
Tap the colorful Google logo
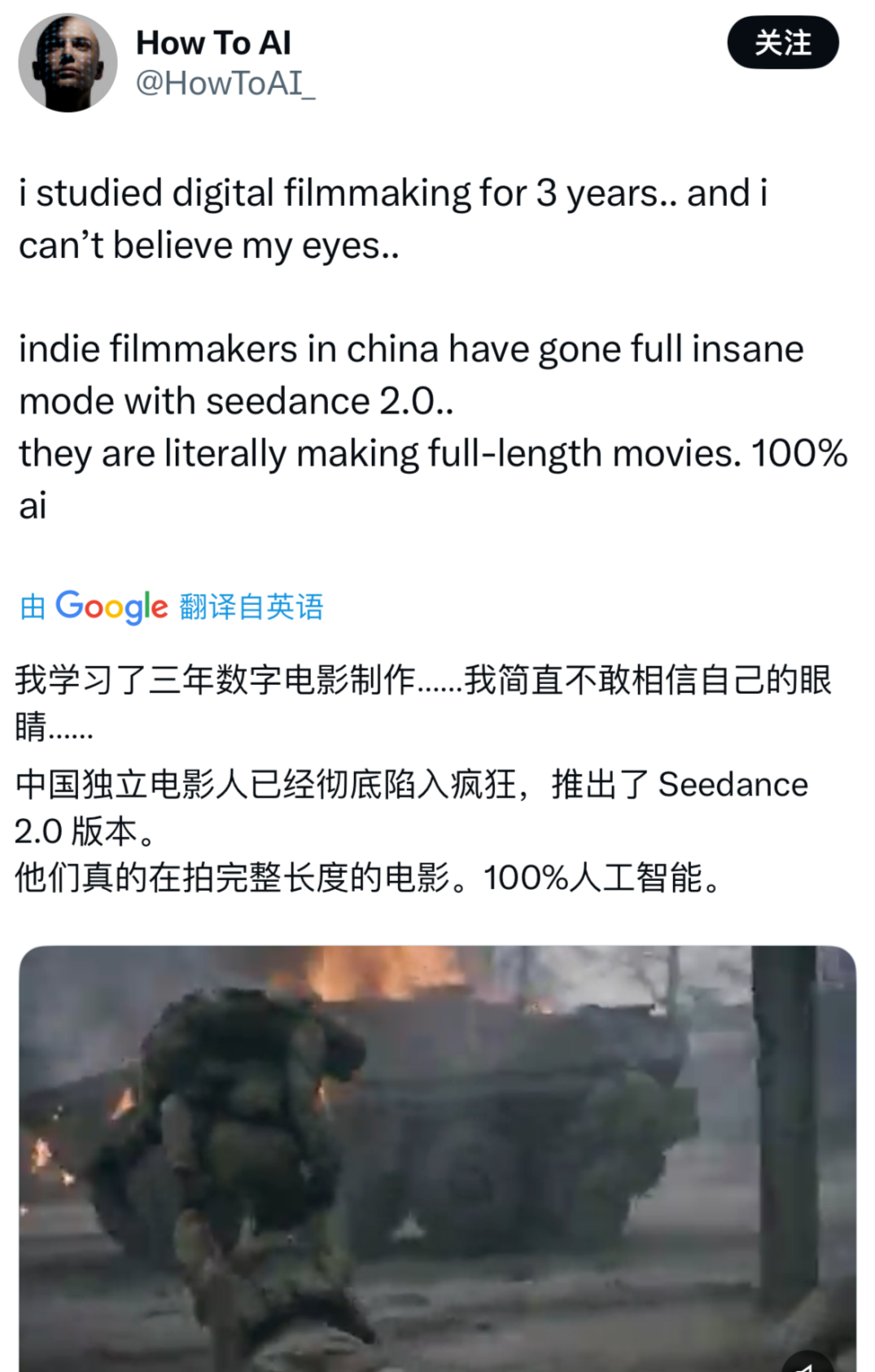[x=112, y=607]
